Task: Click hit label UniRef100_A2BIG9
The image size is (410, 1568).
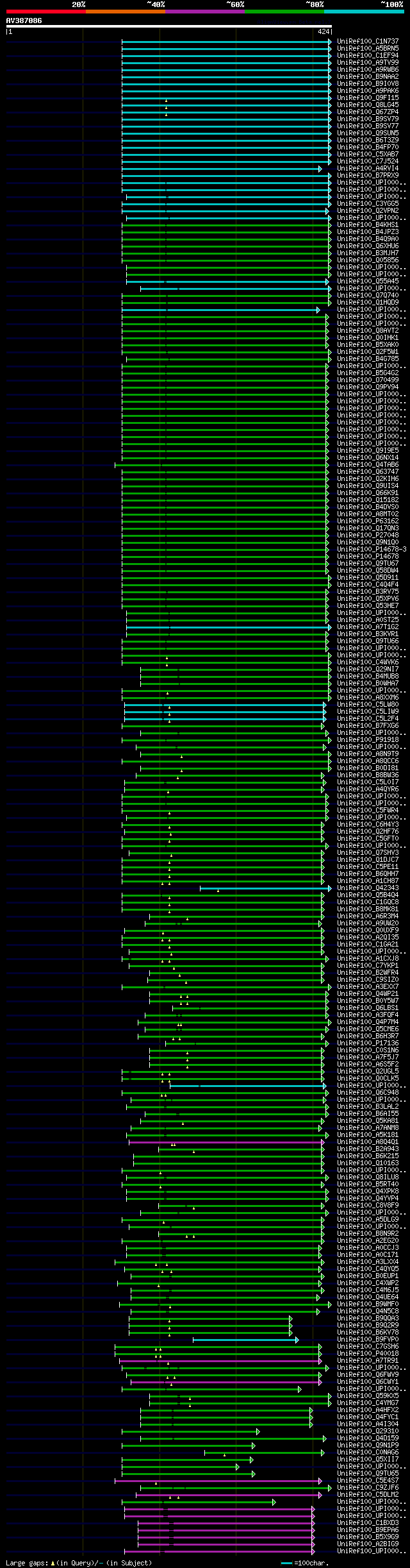Action: [368, 1544]
